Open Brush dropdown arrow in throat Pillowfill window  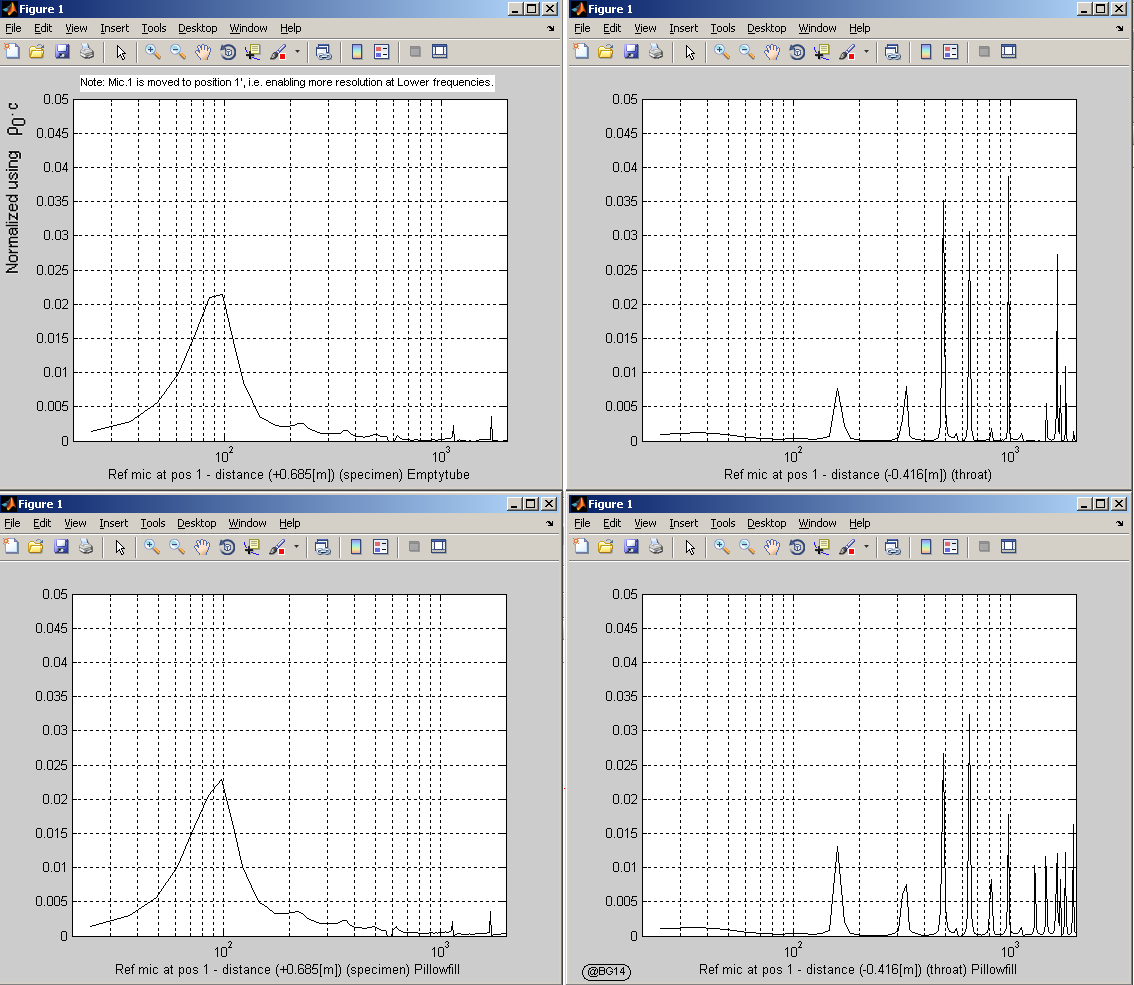[866, 547]
